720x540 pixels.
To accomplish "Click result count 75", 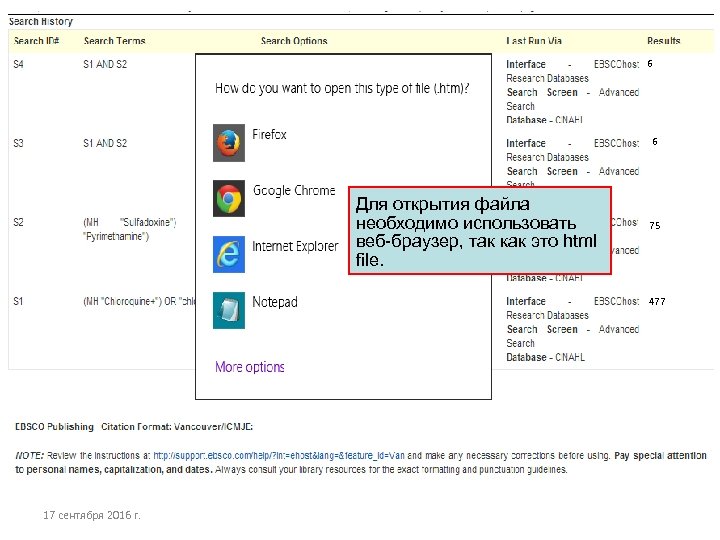I will click(x=655, y=225).
